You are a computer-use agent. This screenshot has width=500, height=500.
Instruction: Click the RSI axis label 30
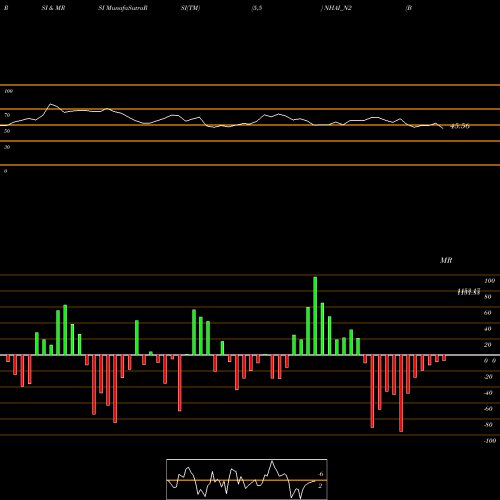click(x=7, y=147)
